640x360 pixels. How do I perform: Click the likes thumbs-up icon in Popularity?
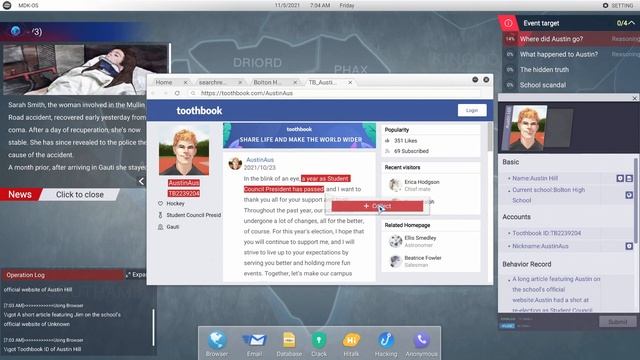(387, 140)
